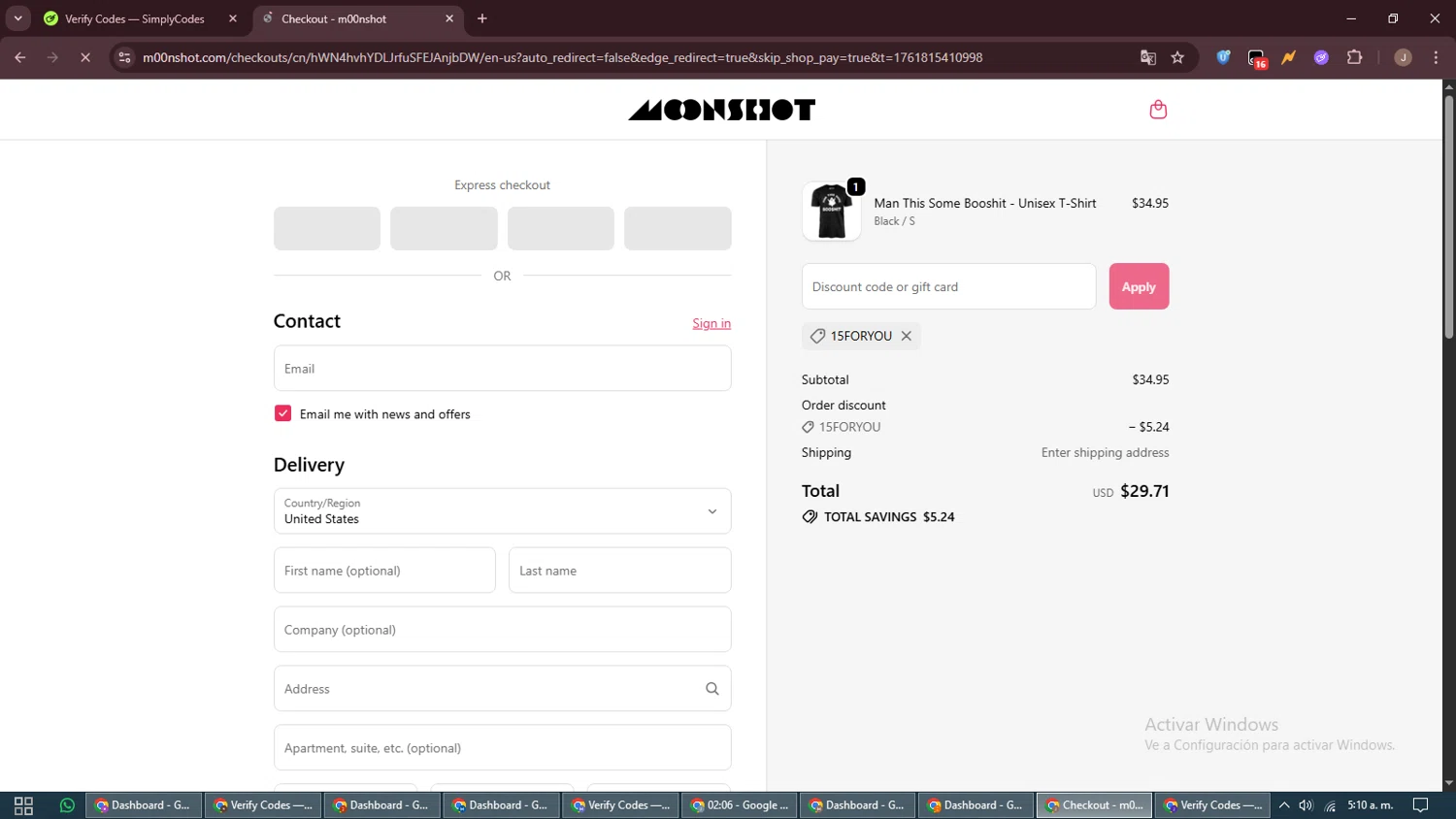Toggle Email me with news and offers
The width and height of the screenshot is (1456, 819).
pyautogui.click(x=283, y=413)
